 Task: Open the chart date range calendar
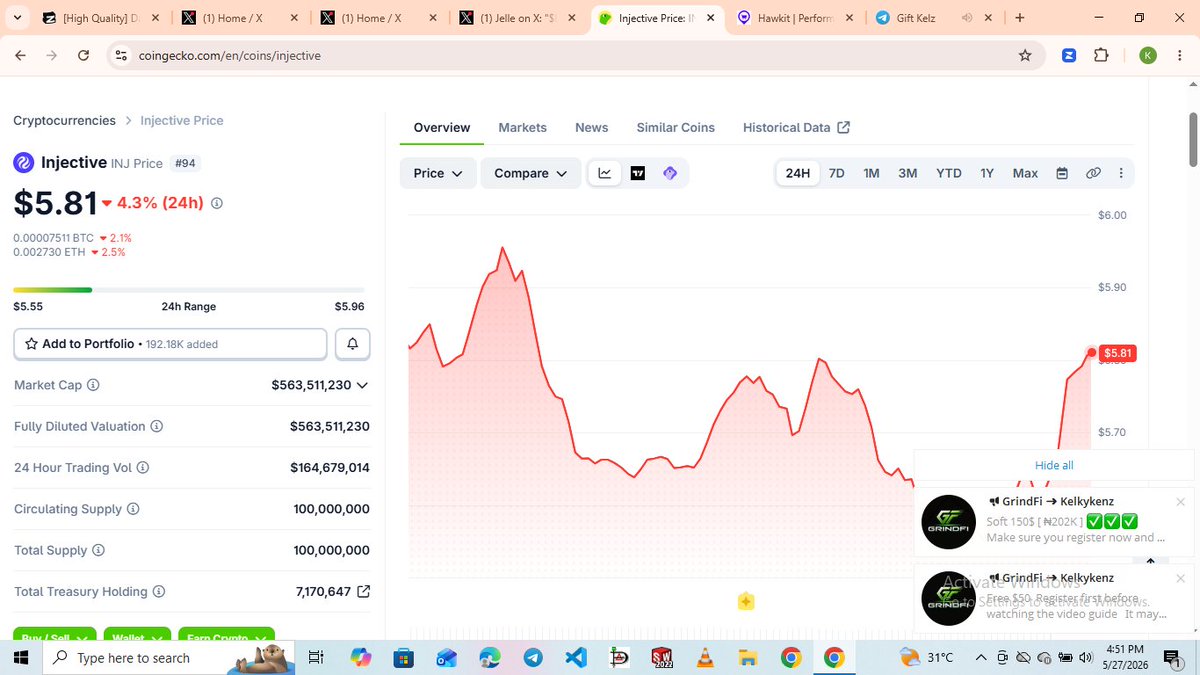[x=1062, y=173]
